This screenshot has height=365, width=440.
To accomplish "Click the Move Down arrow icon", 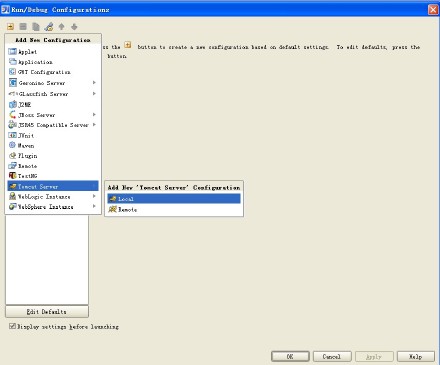I will [74, 27].
